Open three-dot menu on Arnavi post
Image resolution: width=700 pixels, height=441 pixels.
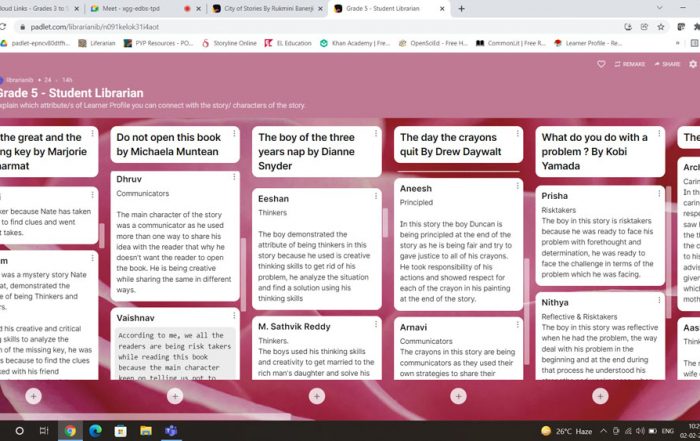(517, 325)
